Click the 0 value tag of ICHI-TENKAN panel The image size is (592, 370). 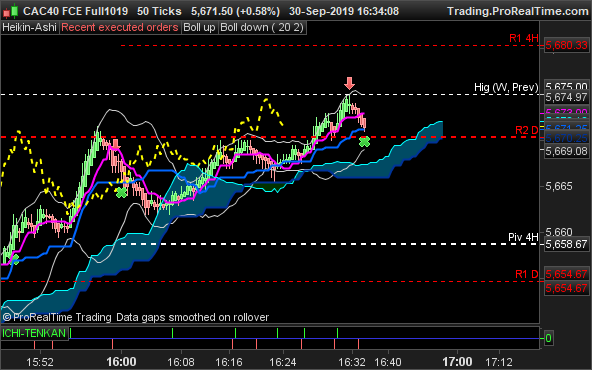548,338
